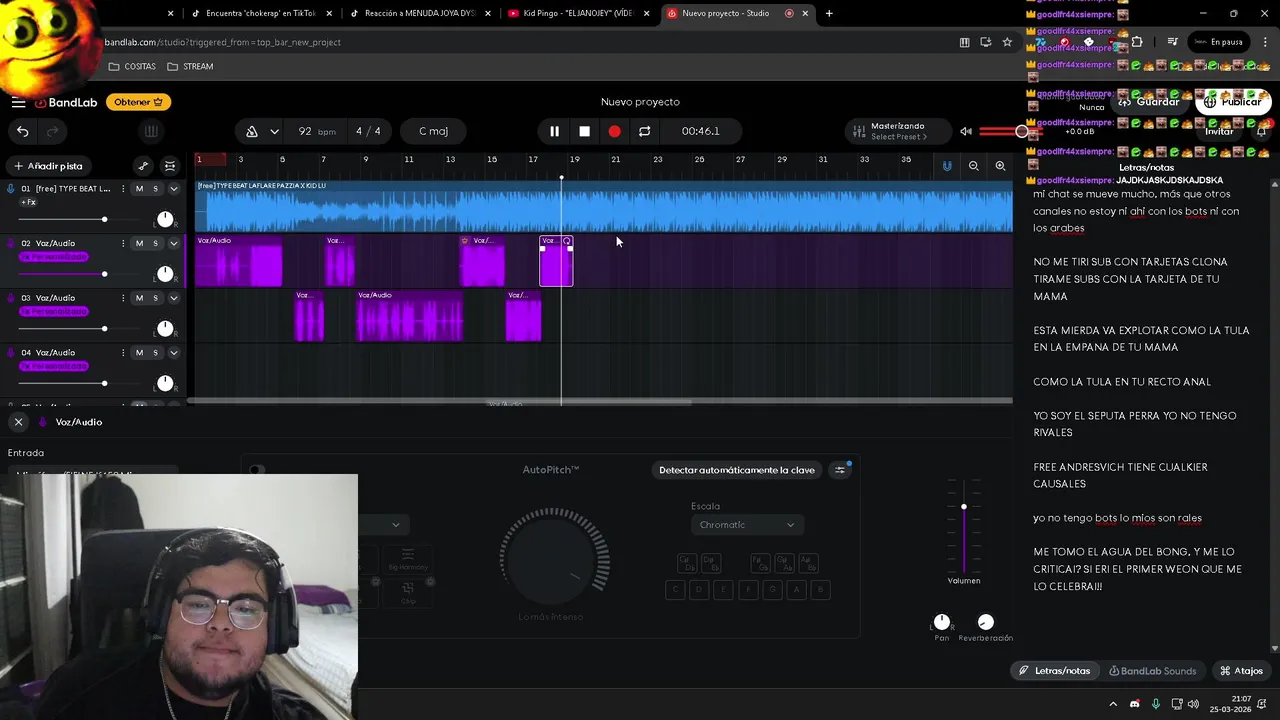The width and height of the screenshot is (1280, 720).
Task: Solo track 01 type beat
Action: coord(155,189)
